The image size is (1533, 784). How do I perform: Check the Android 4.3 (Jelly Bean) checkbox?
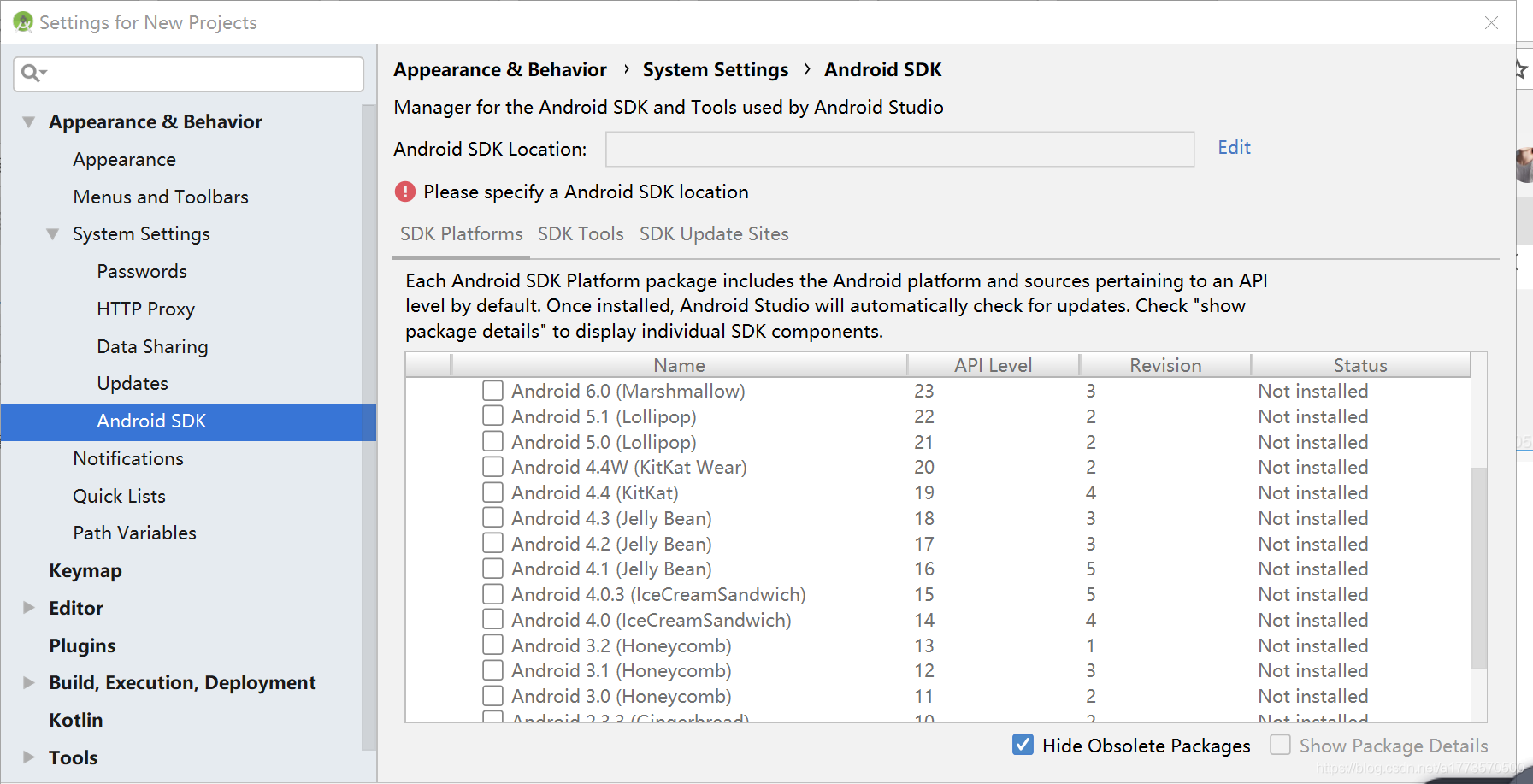[492, 517]
